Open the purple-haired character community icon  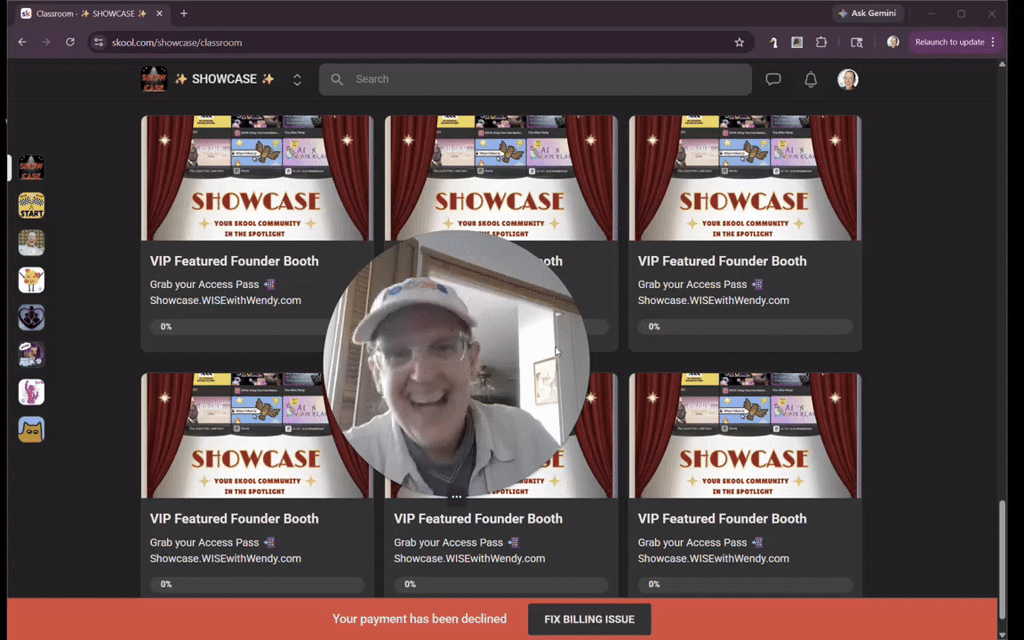31,355
